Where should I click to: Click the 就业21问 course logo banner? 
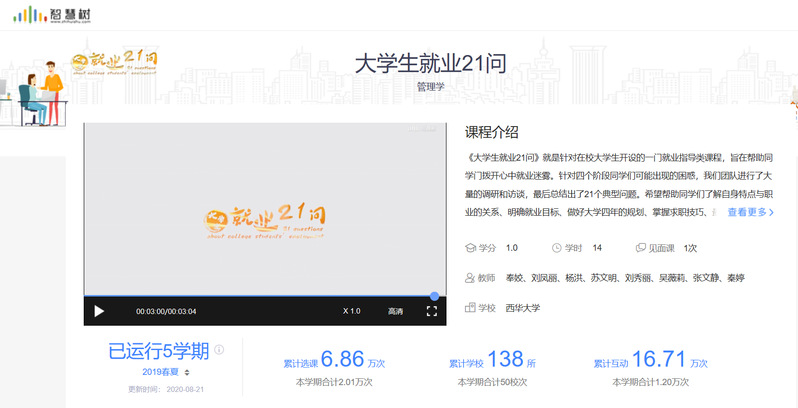(115, 63)
